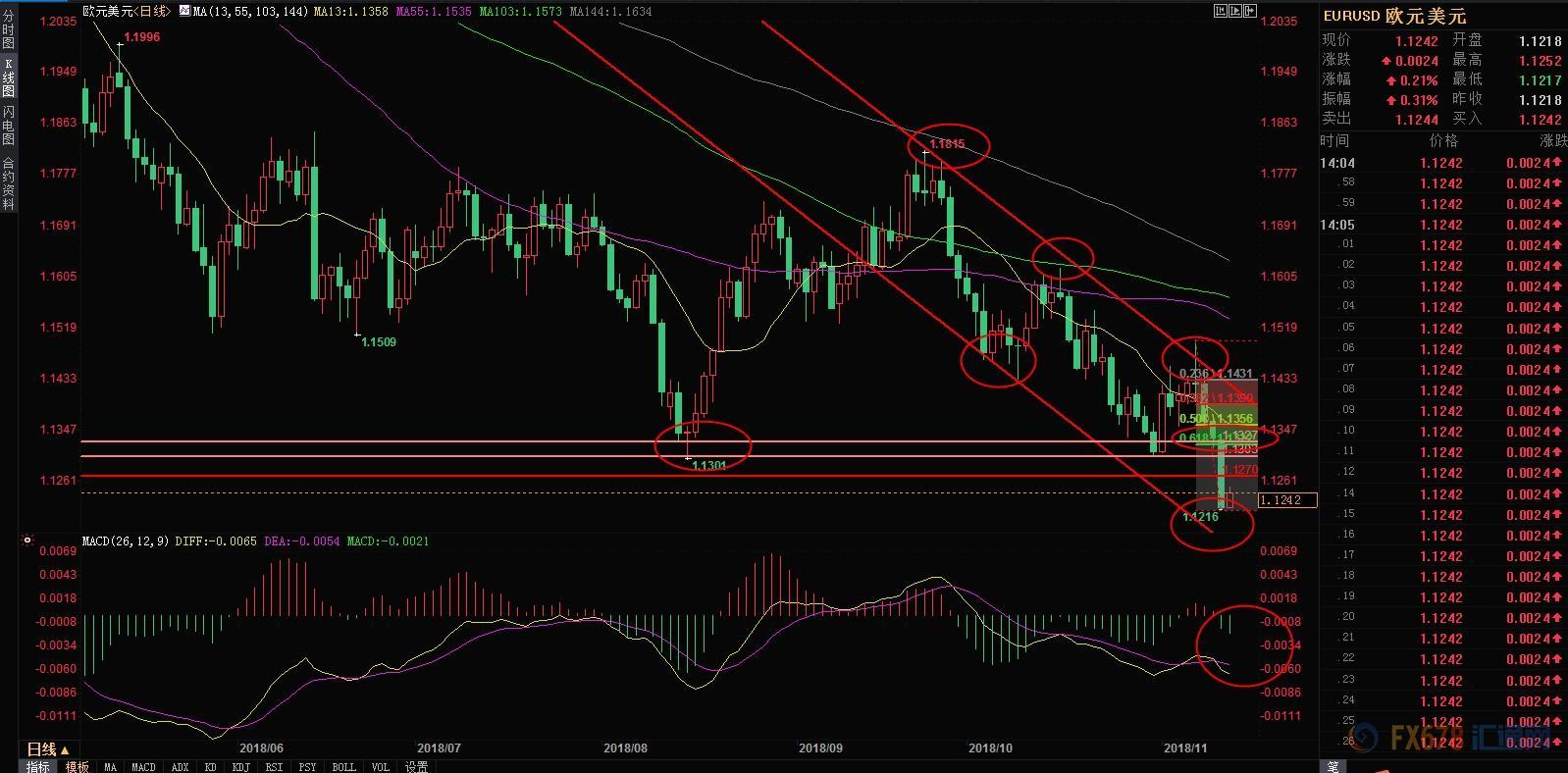Click the 振幅 0.31% amplitude value

coord(1412,100)
